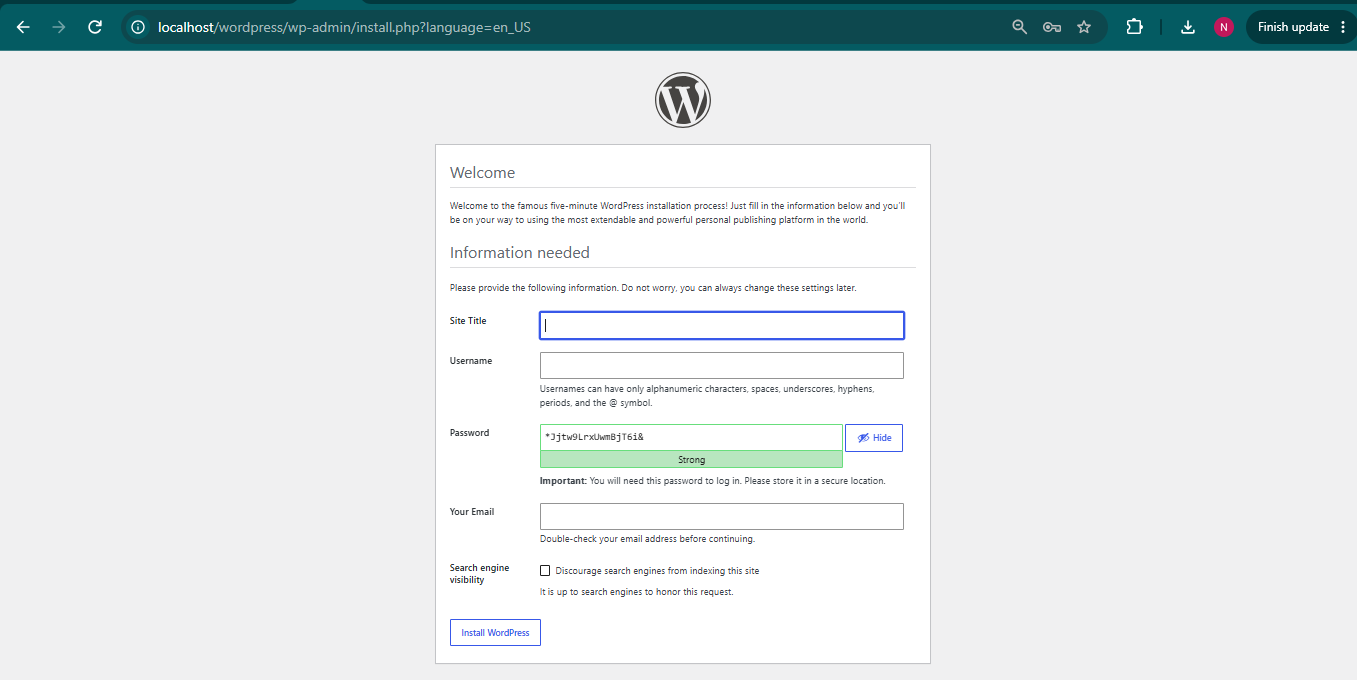Click the WordPress logo
The width and height of the screenshot is (1357, 680).
point(683,100)
